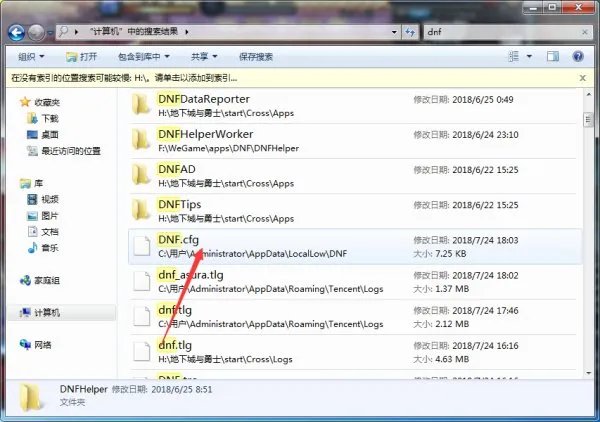Viewport: 600px width, 422px height.
Task: Open the 包含到库中 dropdown menu
Action: pyautogui.click(x=143, y=57)
